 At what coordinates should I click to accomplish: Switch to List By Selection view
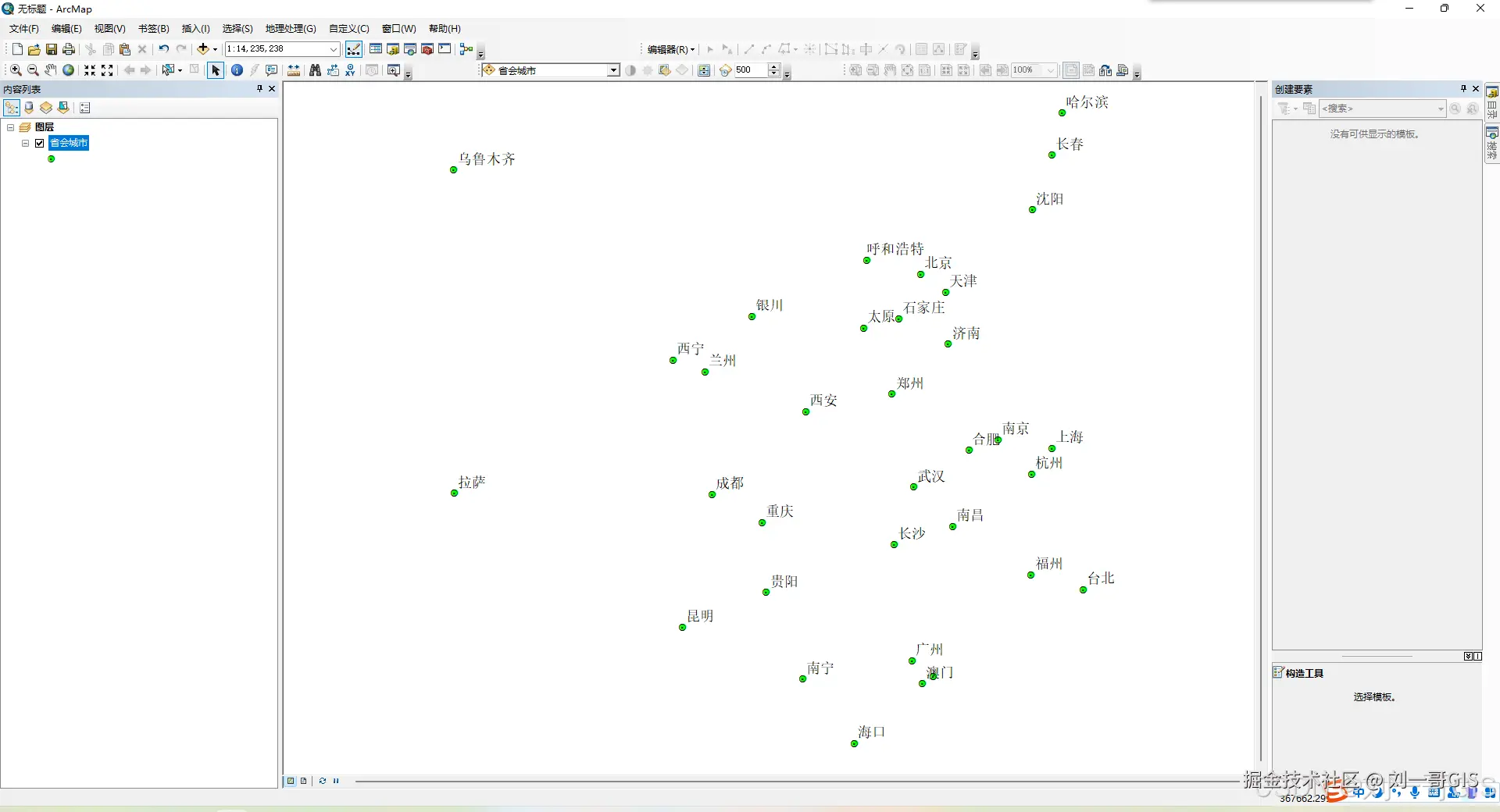(x=63, y=108)
